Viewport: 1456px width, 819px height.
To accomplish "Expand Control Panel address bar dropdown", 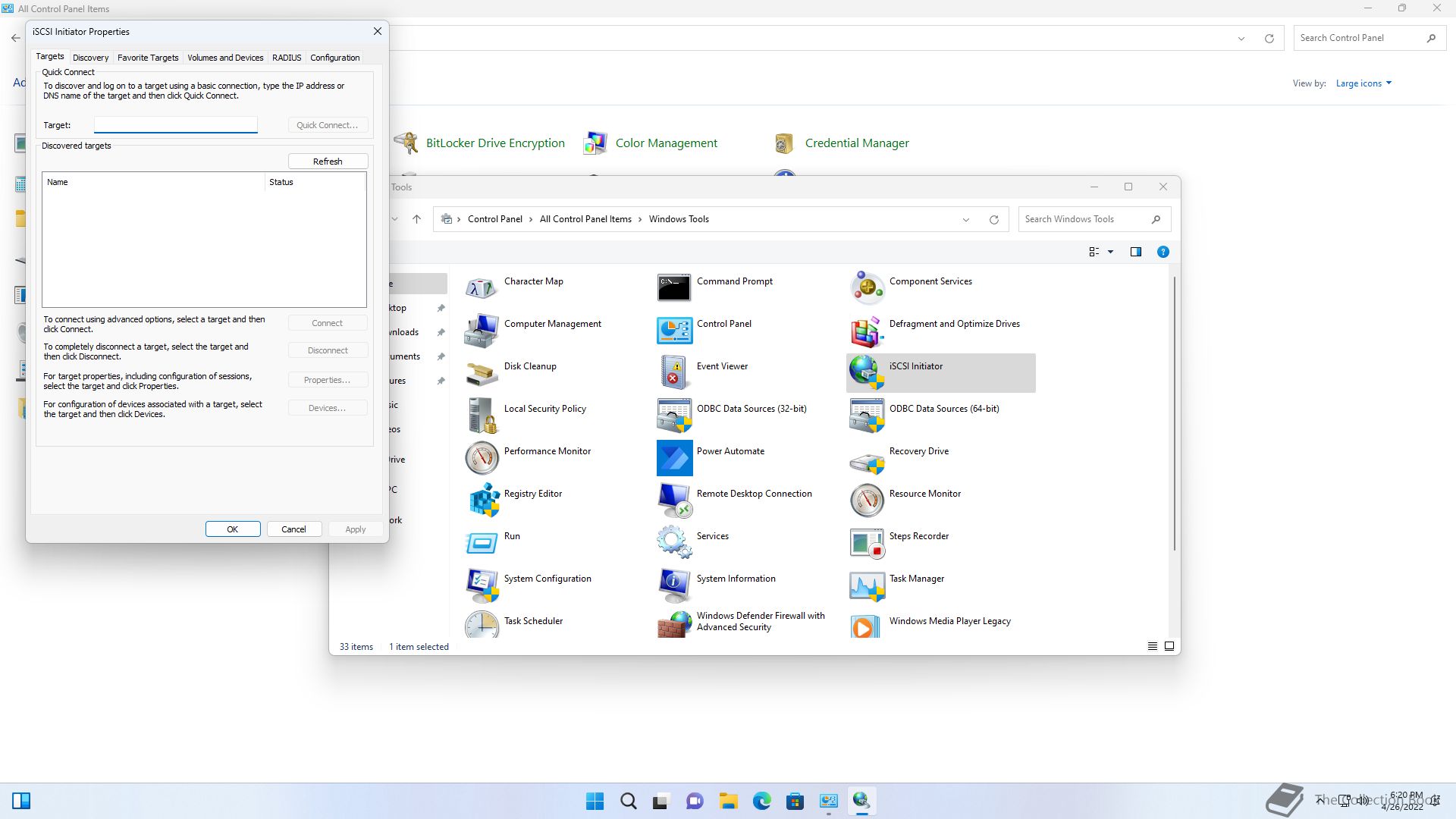I will [1241, 39].
